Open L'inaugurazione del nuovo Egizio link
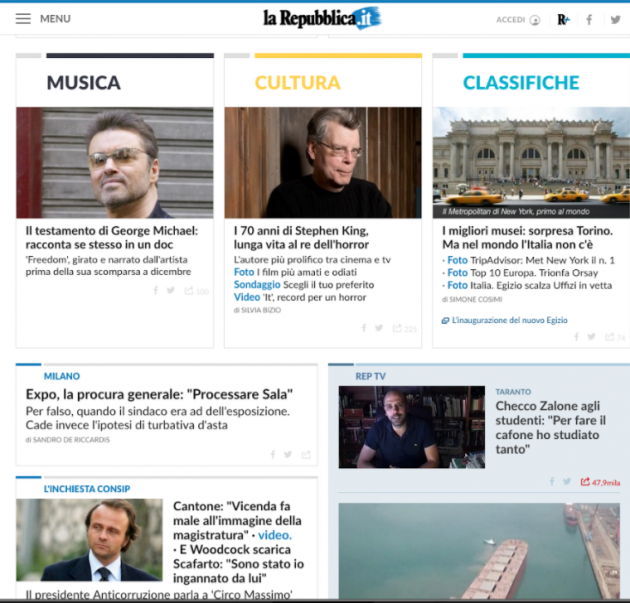 tap(509, 320)
